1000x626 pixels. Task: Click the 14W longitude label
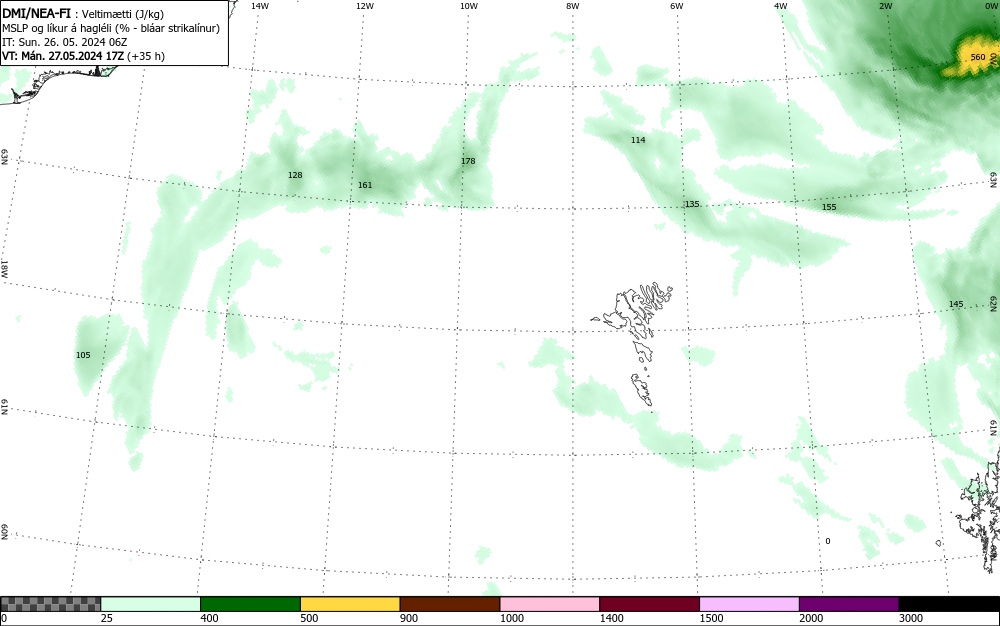(x=260, y=6)
